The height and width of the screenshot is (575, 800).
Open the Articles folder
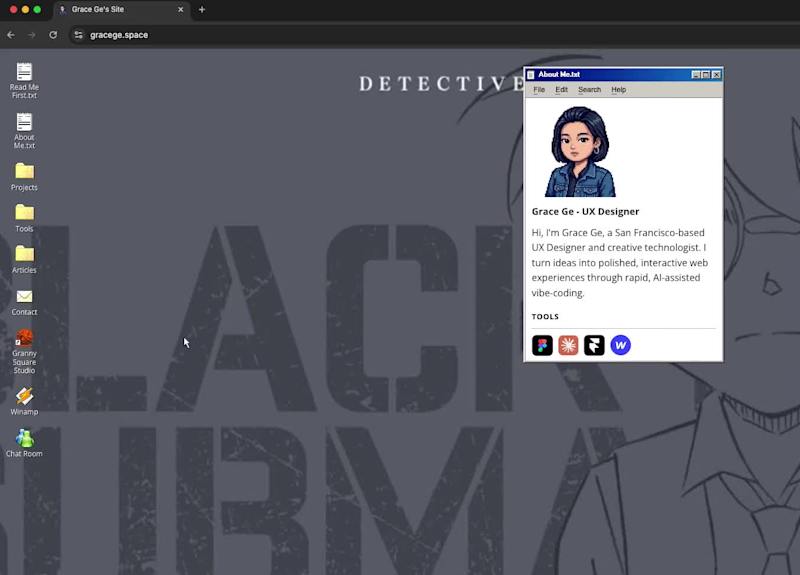[x=24, y=259]
